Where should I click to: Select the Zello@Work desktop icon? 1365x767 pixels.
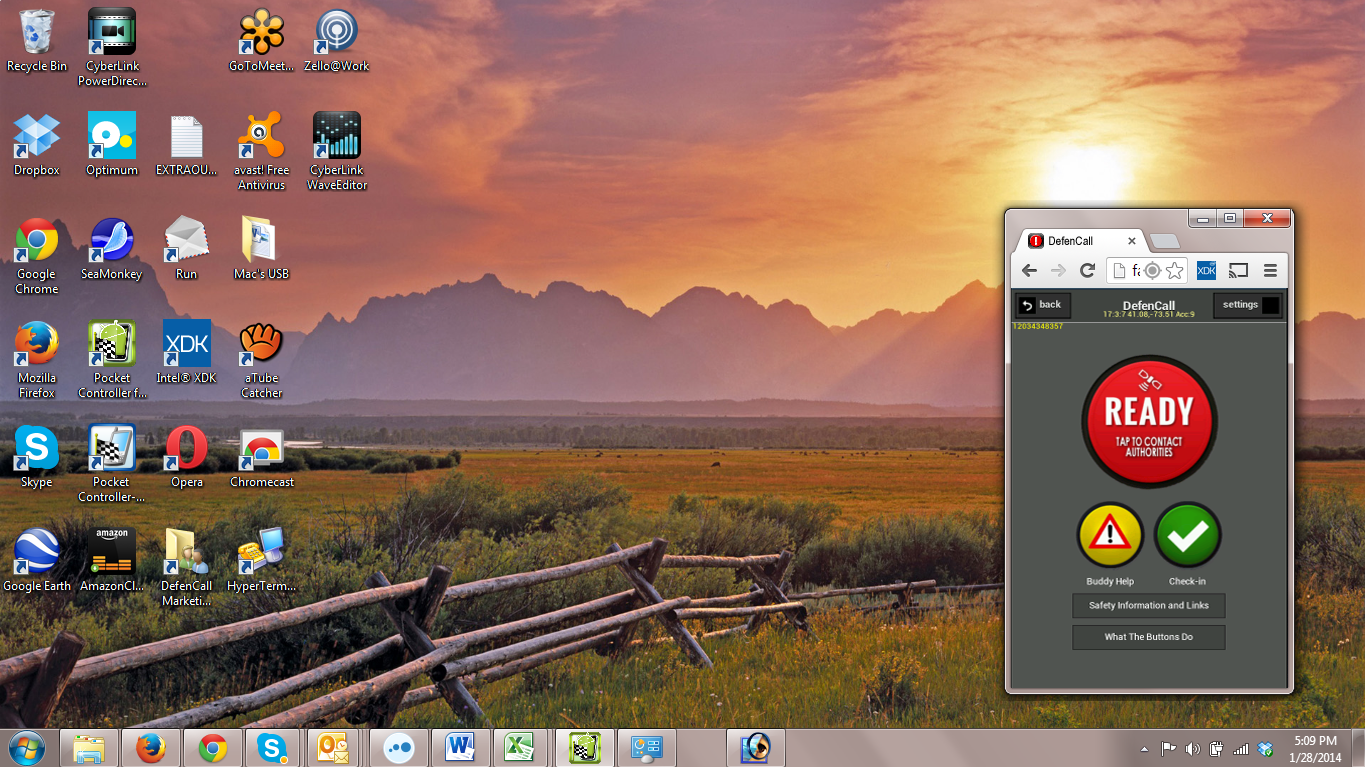(337, 41)
